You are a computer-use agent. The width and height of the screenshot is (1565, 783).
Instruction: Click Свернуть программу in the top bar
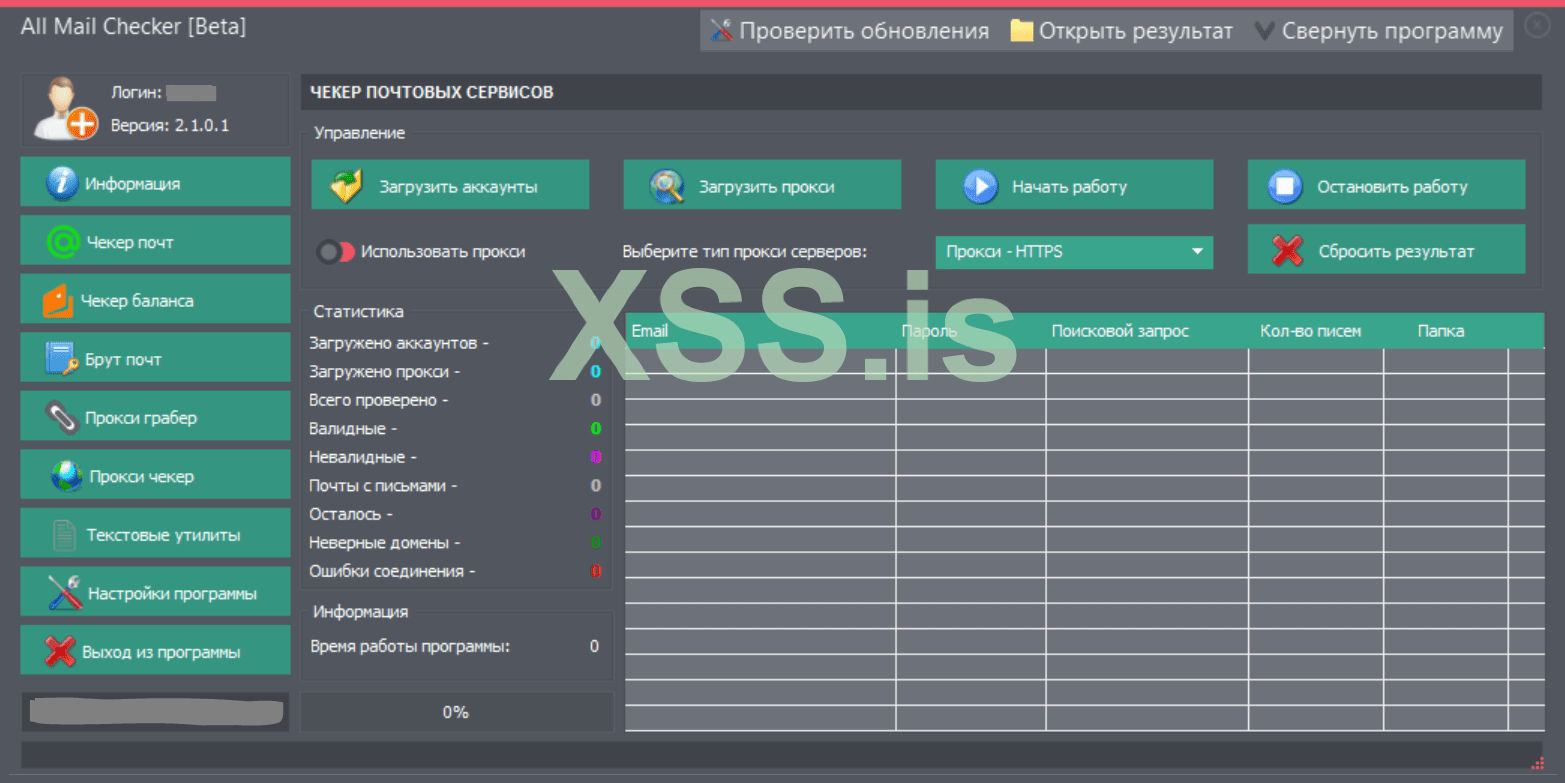coord(1379,31)
